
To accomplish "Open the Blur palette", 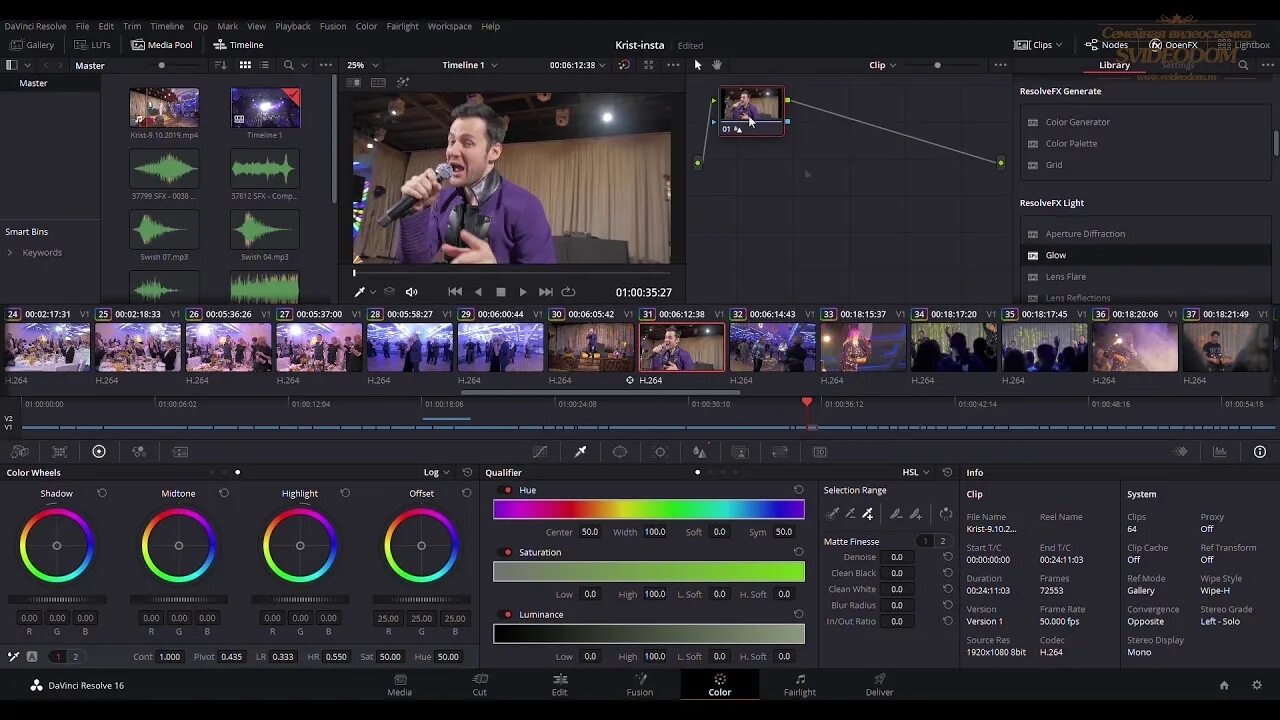I will pos(700,452).
